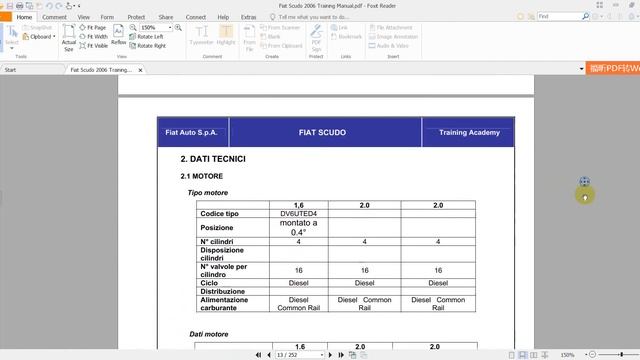Open the Form ribbon tab
Viewport: 640px width, 360px height.
[107, 17]
